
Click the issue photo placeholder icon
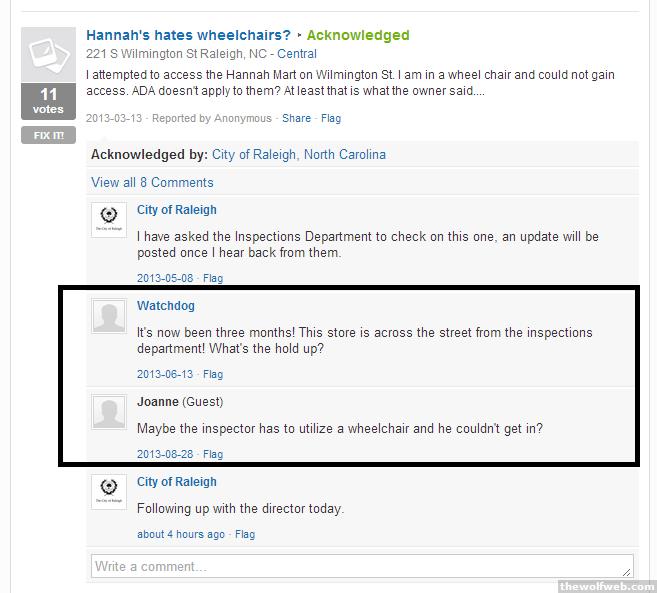pos(48,55)
